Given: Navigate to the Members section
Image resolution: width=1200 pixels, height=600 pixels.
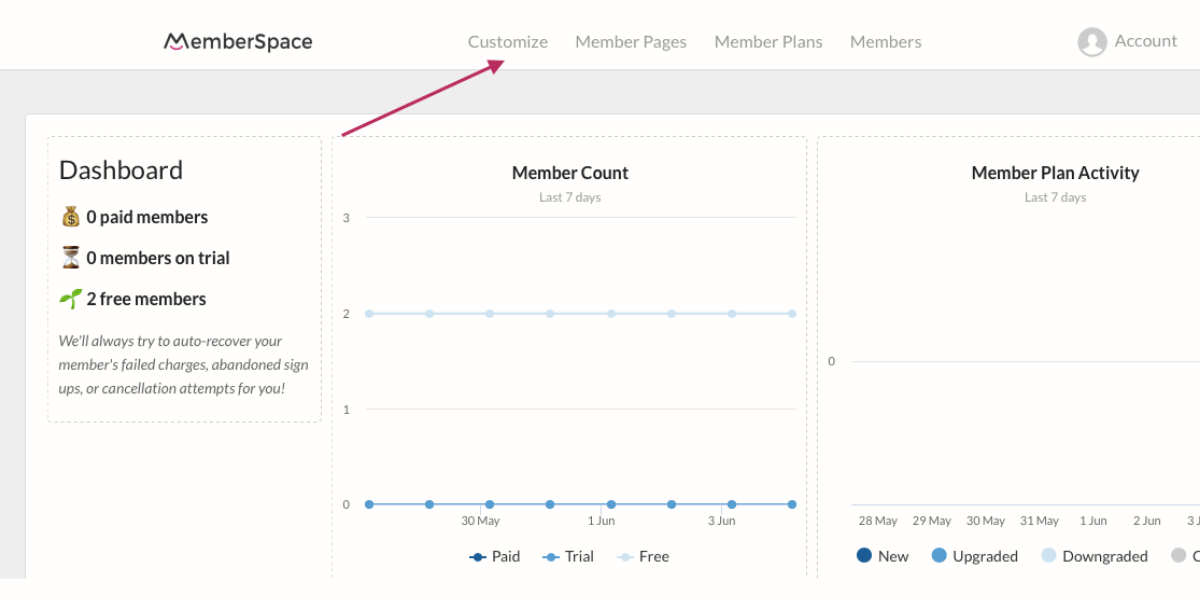Looking at the screenshot, I should pos(886,42).
